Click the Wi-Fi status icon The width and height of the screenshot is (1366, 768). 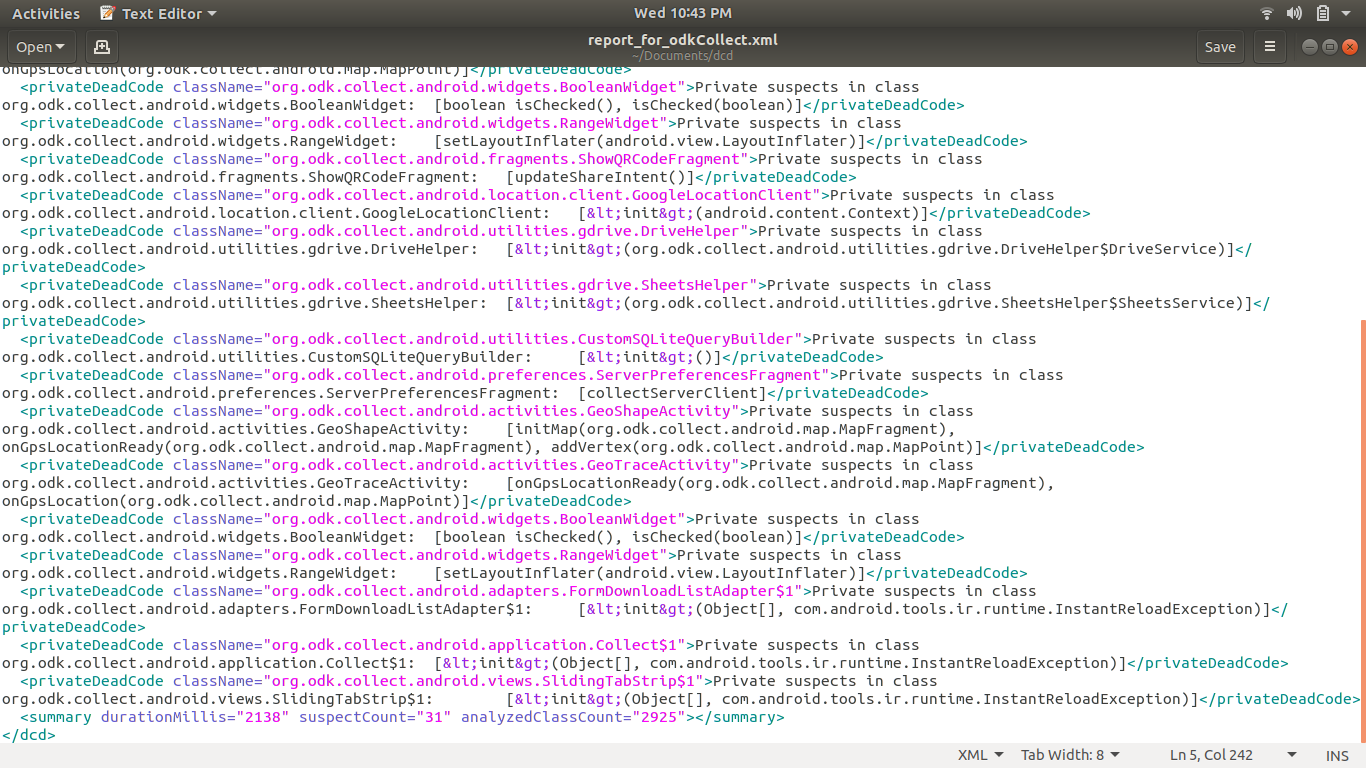tap(1266, 13)
